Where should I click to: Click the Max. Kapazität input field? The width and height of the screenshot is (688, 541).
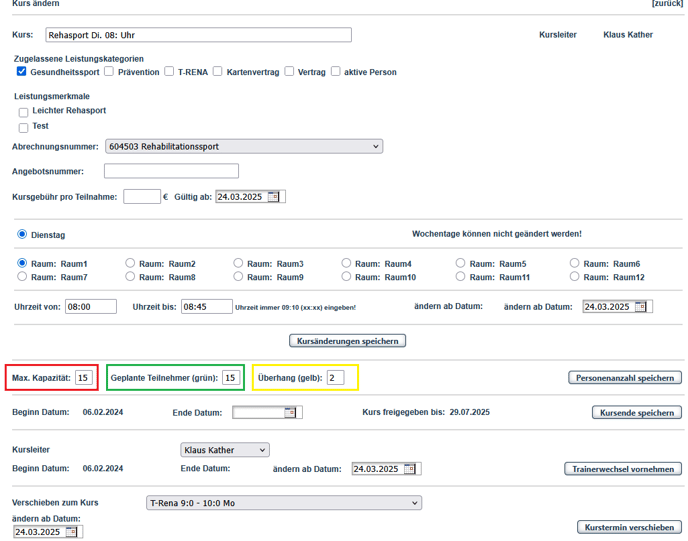[x=85, y=378]
